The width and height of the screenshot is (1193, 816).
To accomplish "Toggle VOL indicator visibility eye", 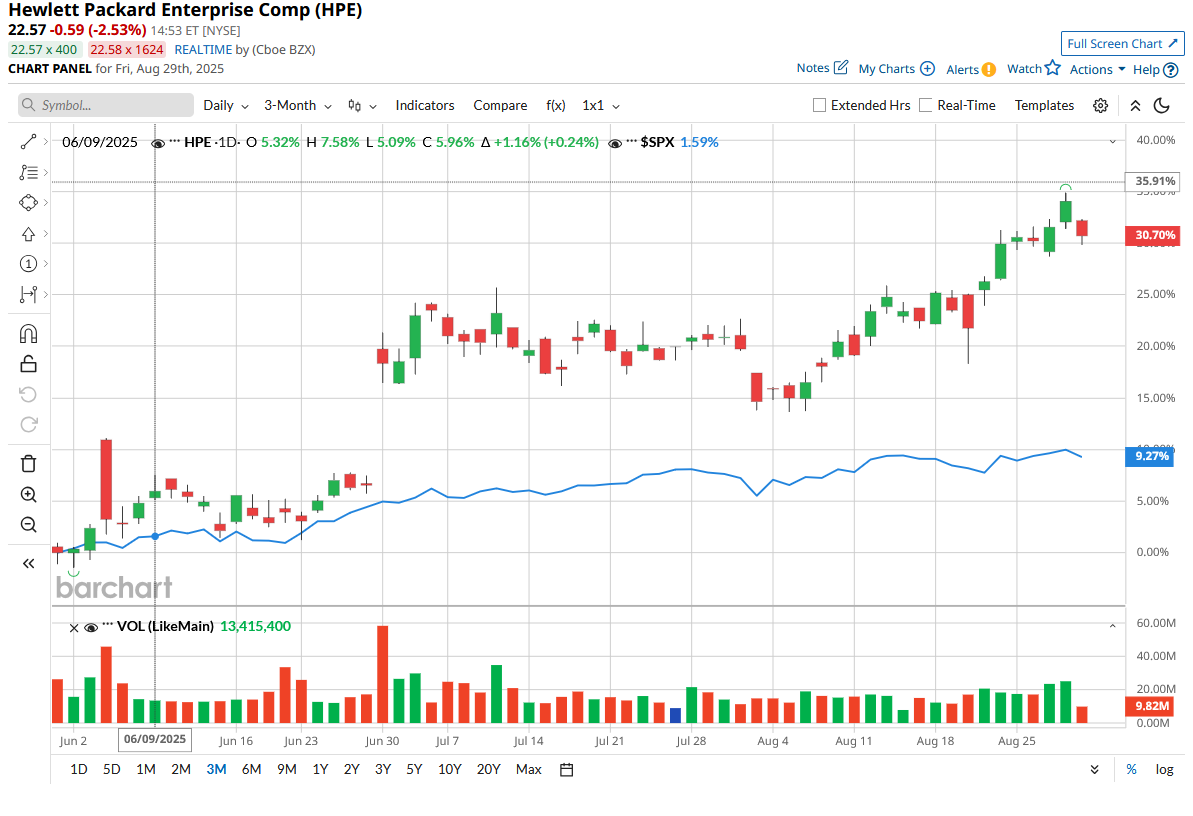I will pos(91,627).
